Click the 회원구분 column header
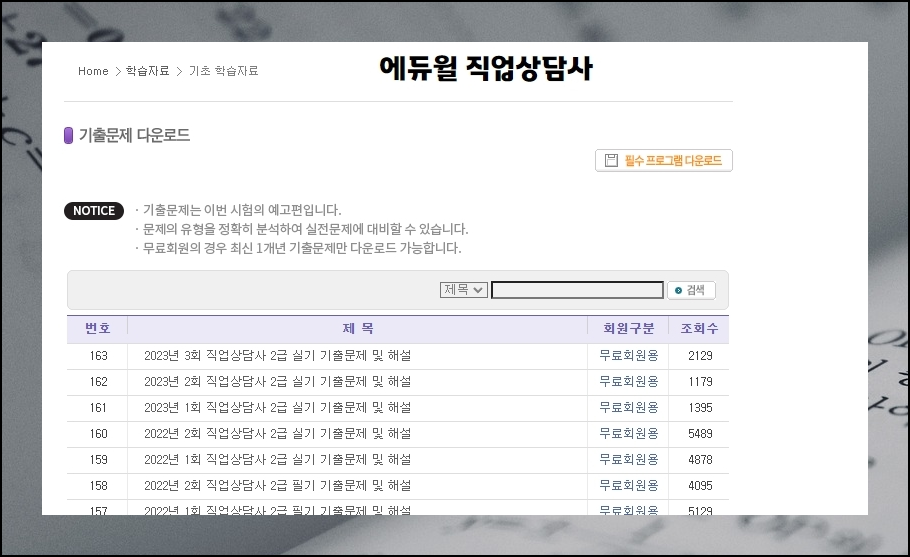910x557 pixels. click(629, 328)
